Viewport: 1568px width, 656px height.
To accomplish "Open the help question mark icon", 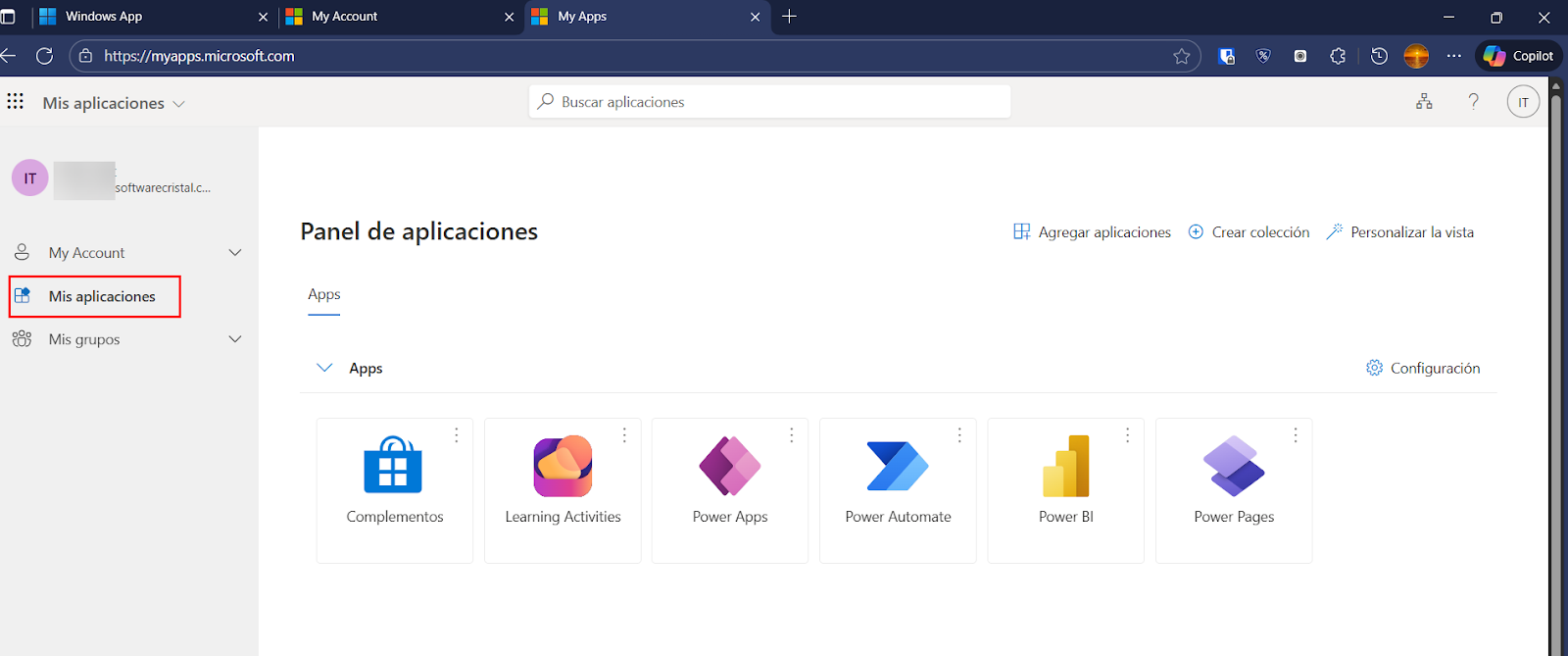I will click(x=1473, y=101).
